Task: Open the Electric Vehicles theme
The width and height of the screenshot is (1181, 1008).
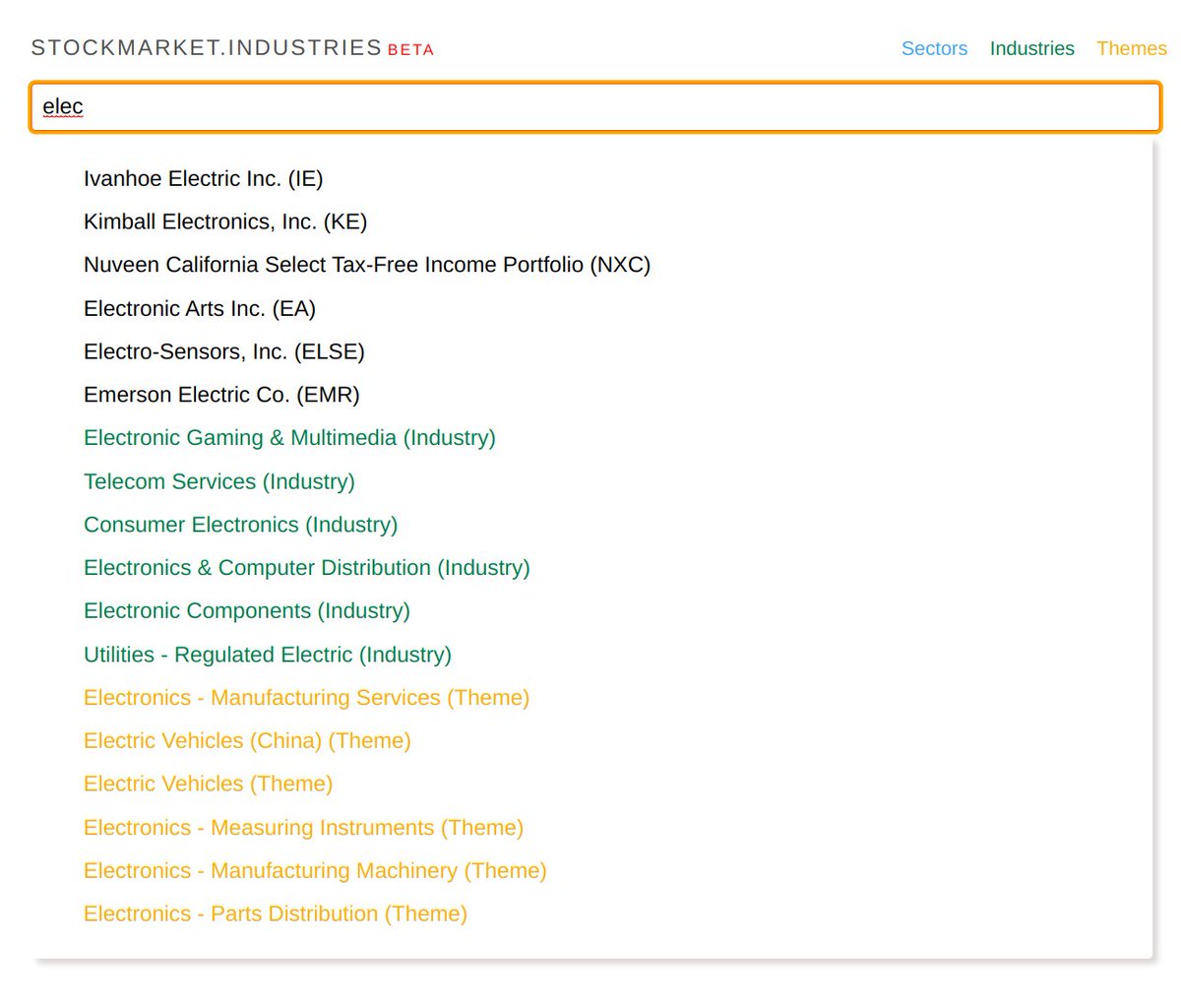Action: pyautogui.click(x=208, y=784)
